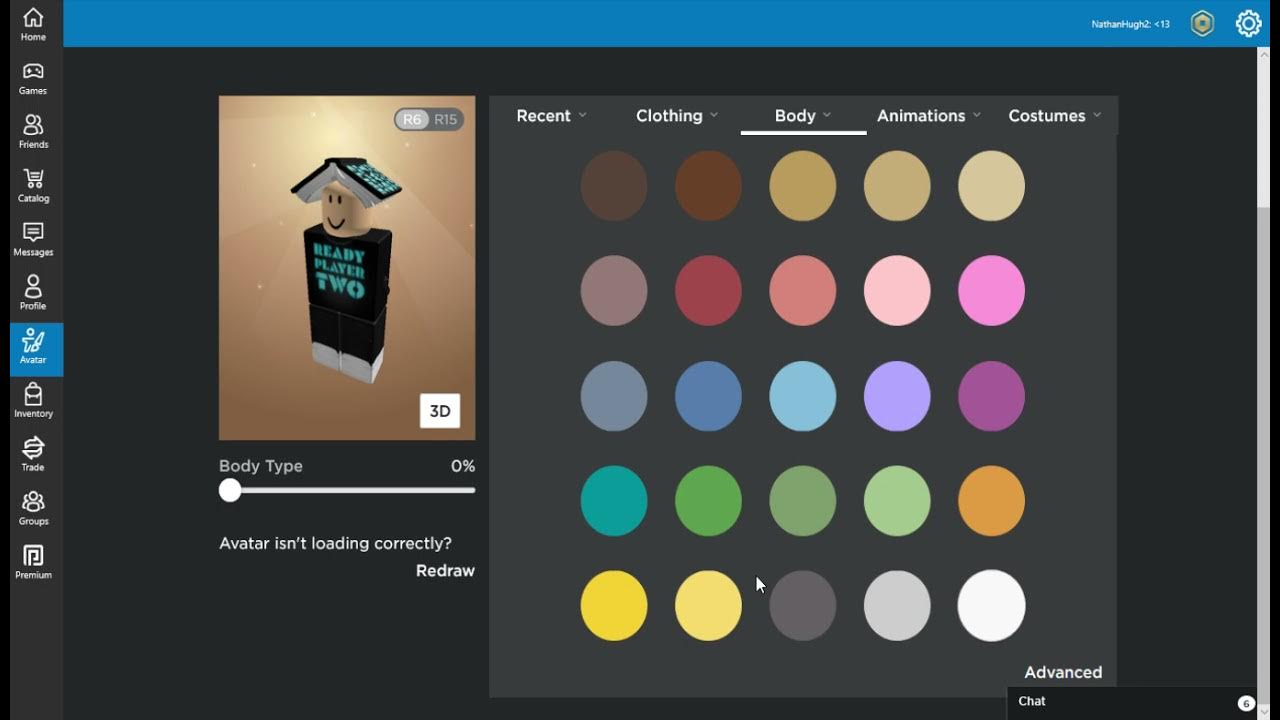The width and height of the screenshot is (1280, 720).
Task: Pick the bright yellow swatch
Action: pos(614,606)
